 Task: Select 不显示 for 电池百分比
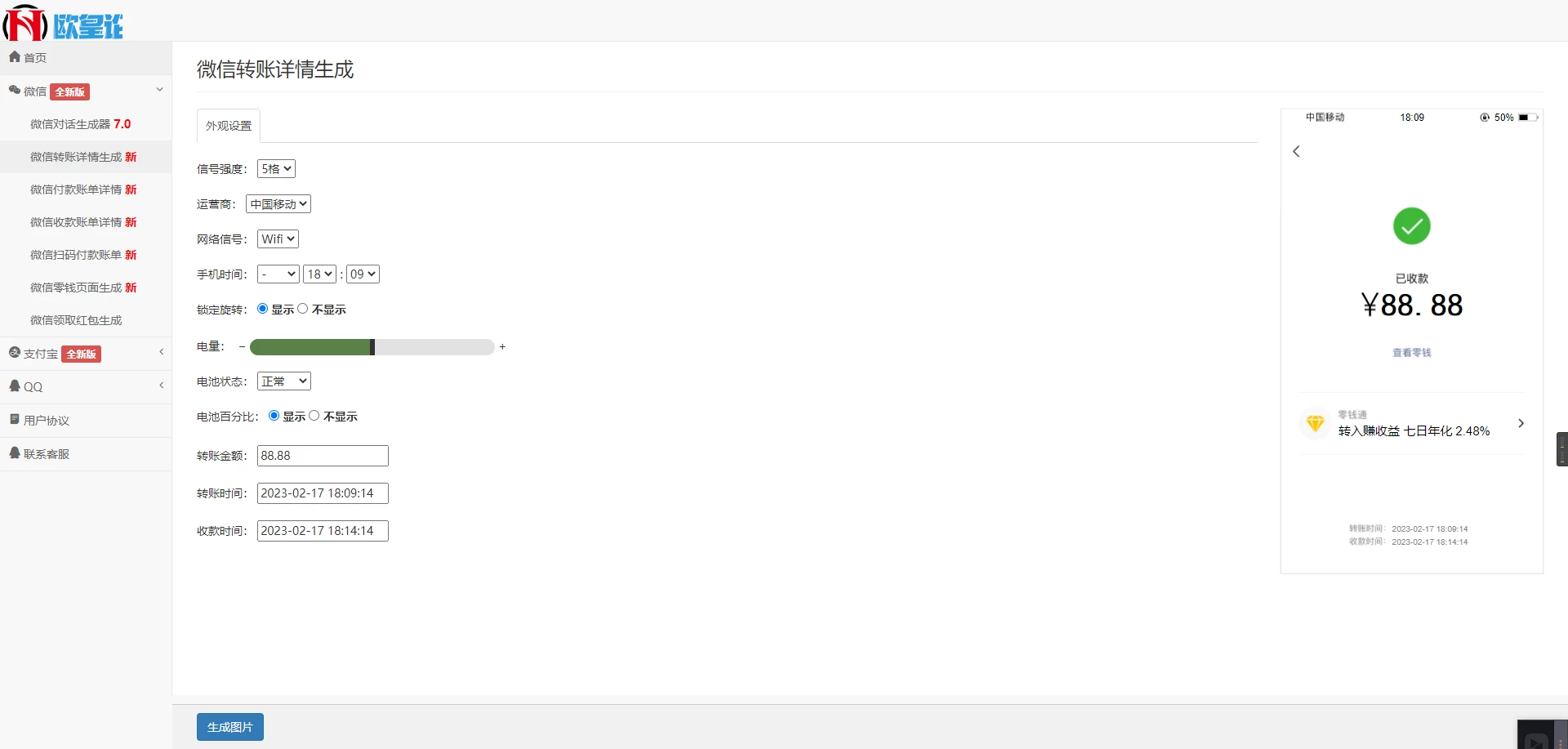[314, 416]
